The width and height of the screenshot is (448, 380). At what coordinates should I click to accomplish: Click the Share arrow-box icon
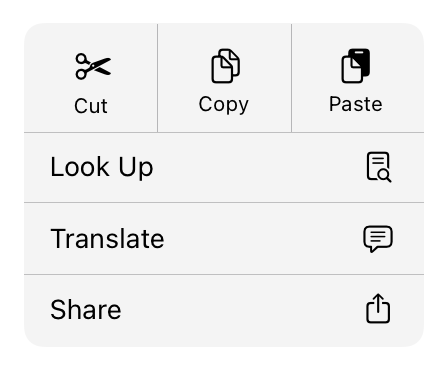coord(378,308)
